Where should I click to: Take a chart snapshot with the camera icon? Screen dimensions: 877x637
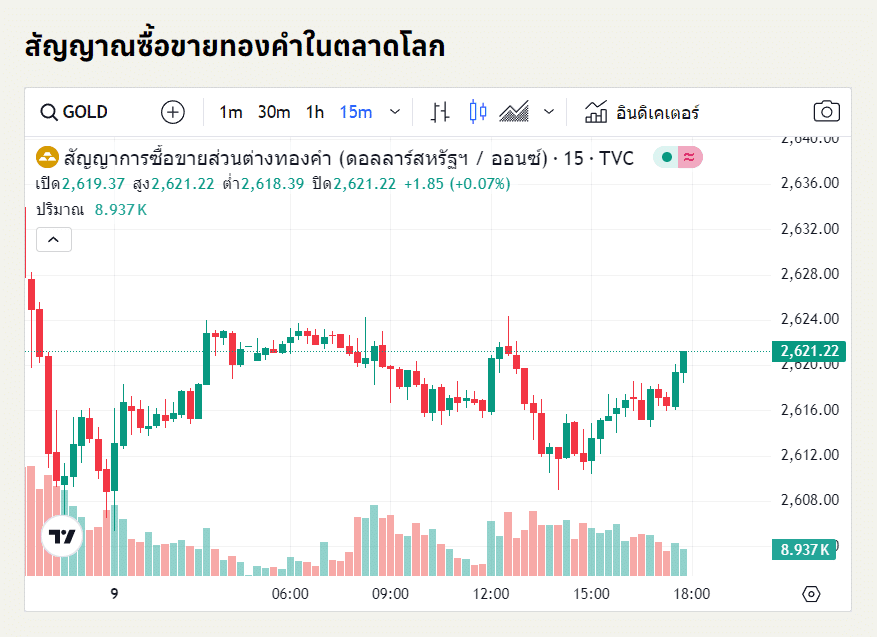pos(826,112)
